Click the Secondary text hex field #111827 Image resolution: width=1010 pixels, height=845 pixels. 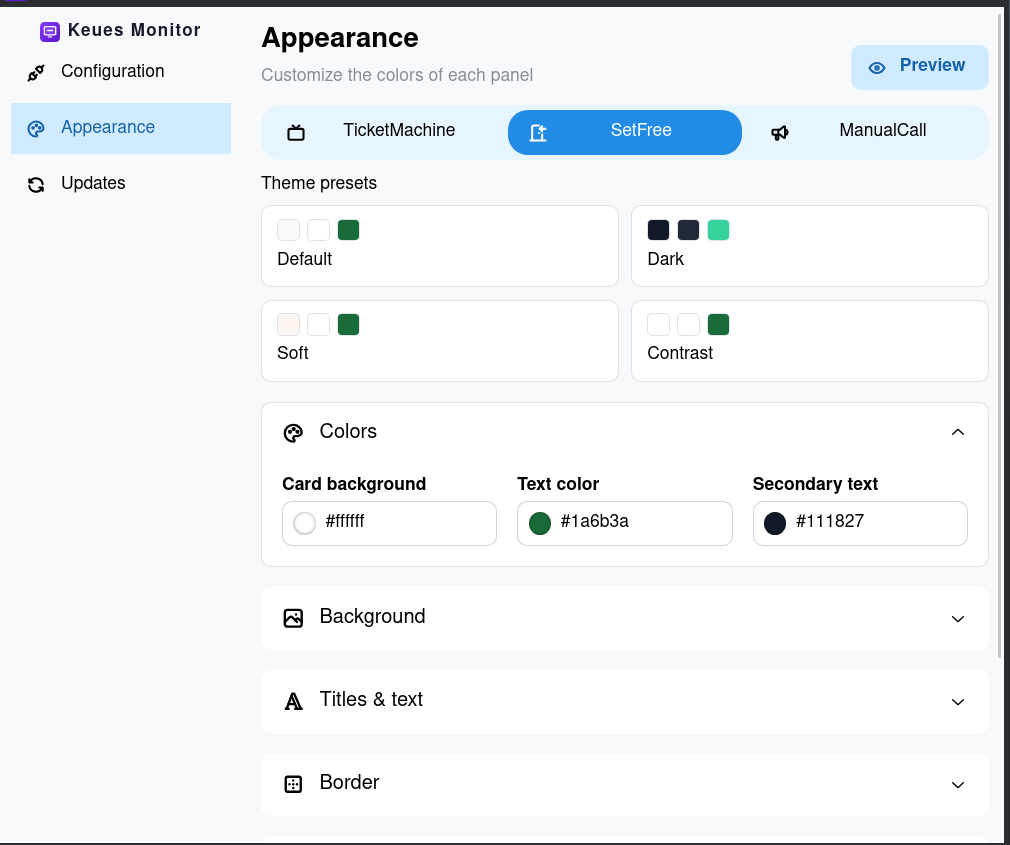tap(860, 523)
